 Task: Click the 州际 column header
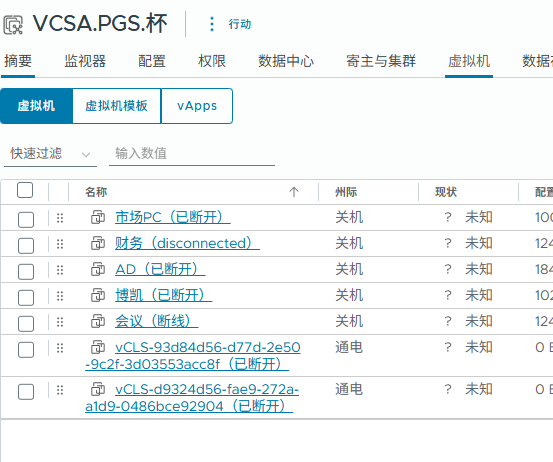(346, 192)
